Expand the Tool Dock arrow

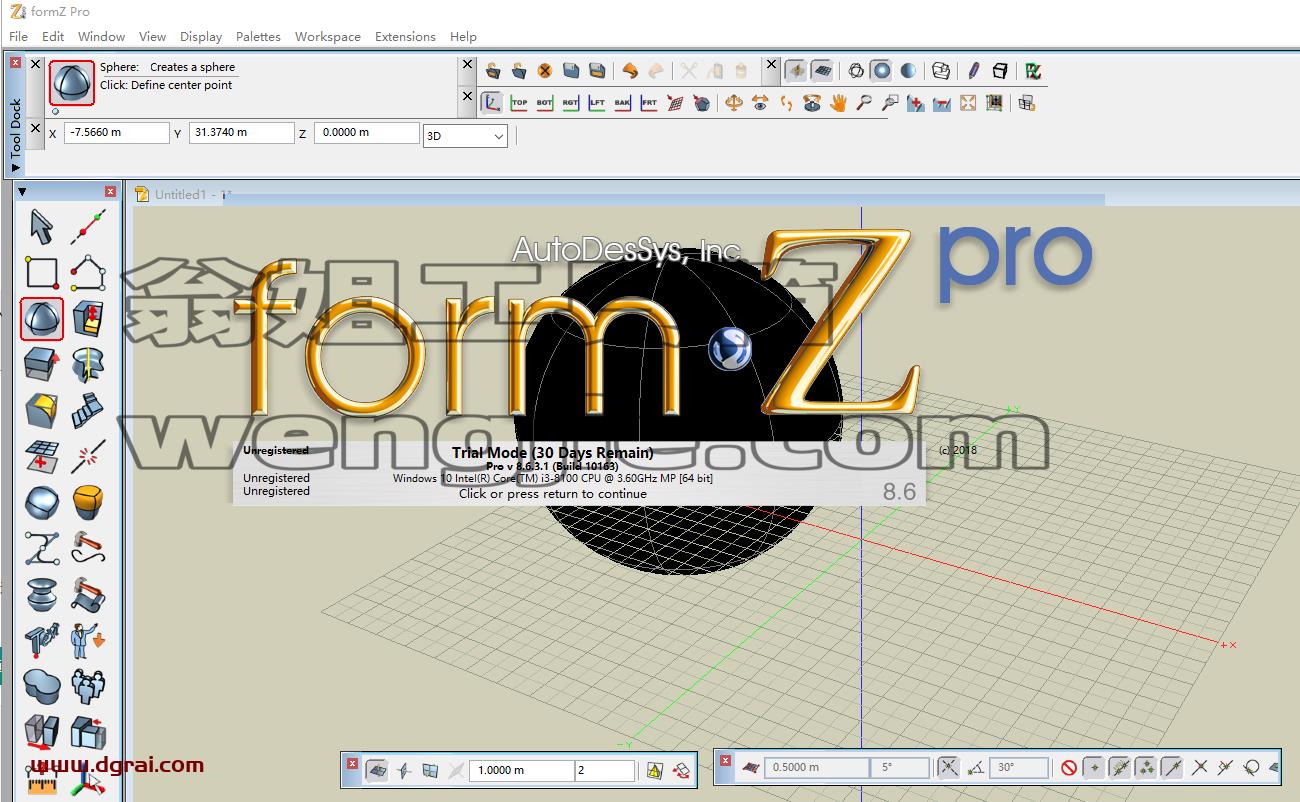(x=15, y=168)
